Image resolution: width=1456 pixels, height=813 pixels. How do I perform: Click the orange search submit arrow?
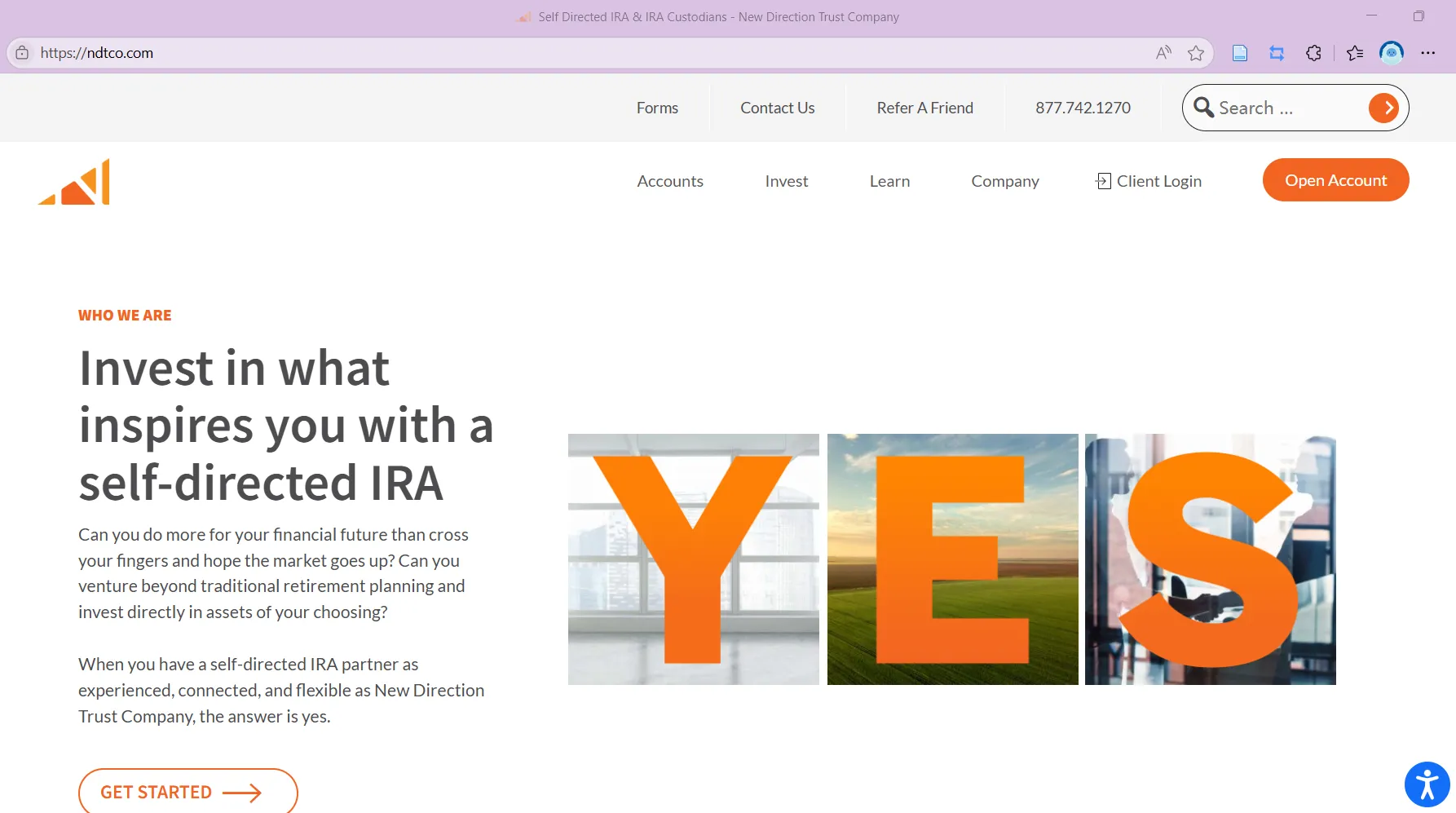click(x=1383, y=108)
